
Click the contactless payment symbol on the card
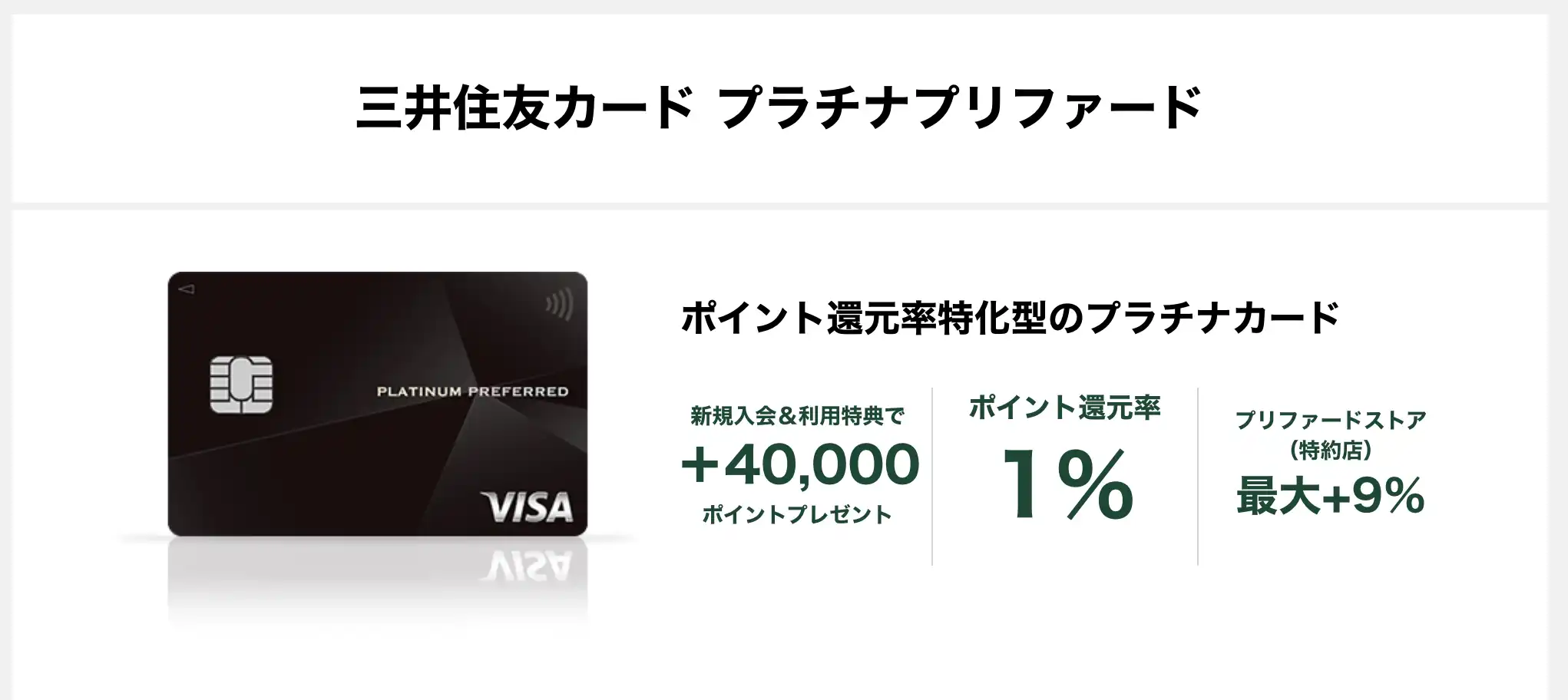[560, 305]
